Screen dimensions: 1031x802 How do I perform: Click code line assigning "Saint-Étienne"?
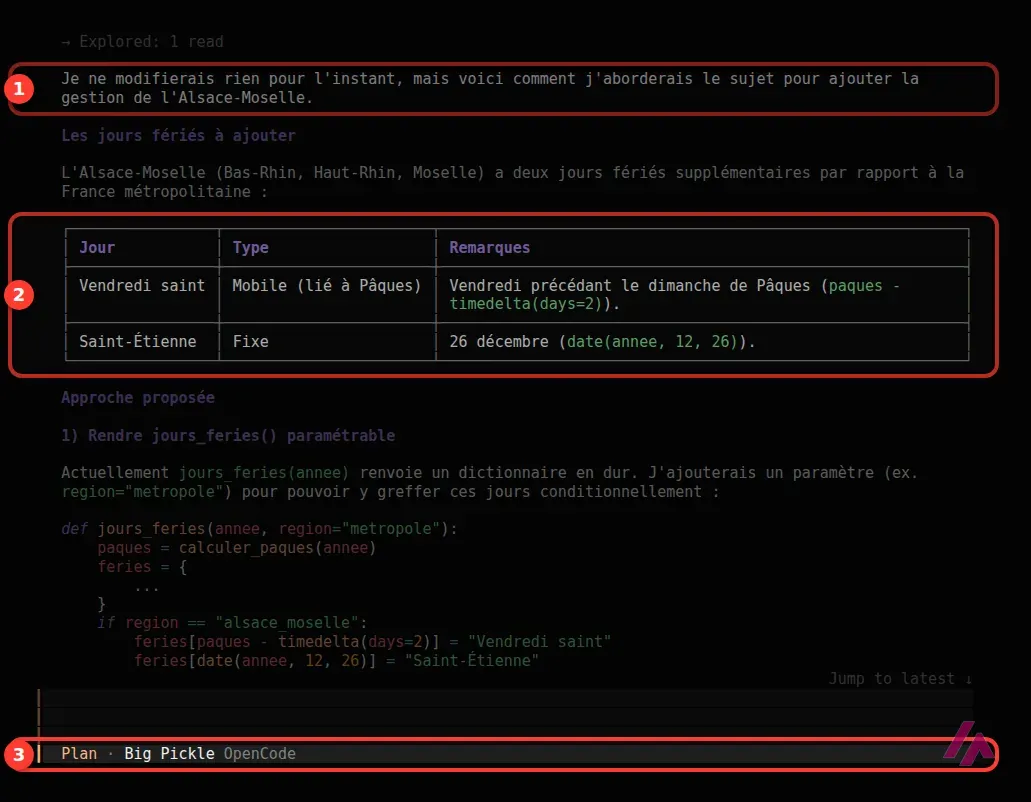[336, 661]
